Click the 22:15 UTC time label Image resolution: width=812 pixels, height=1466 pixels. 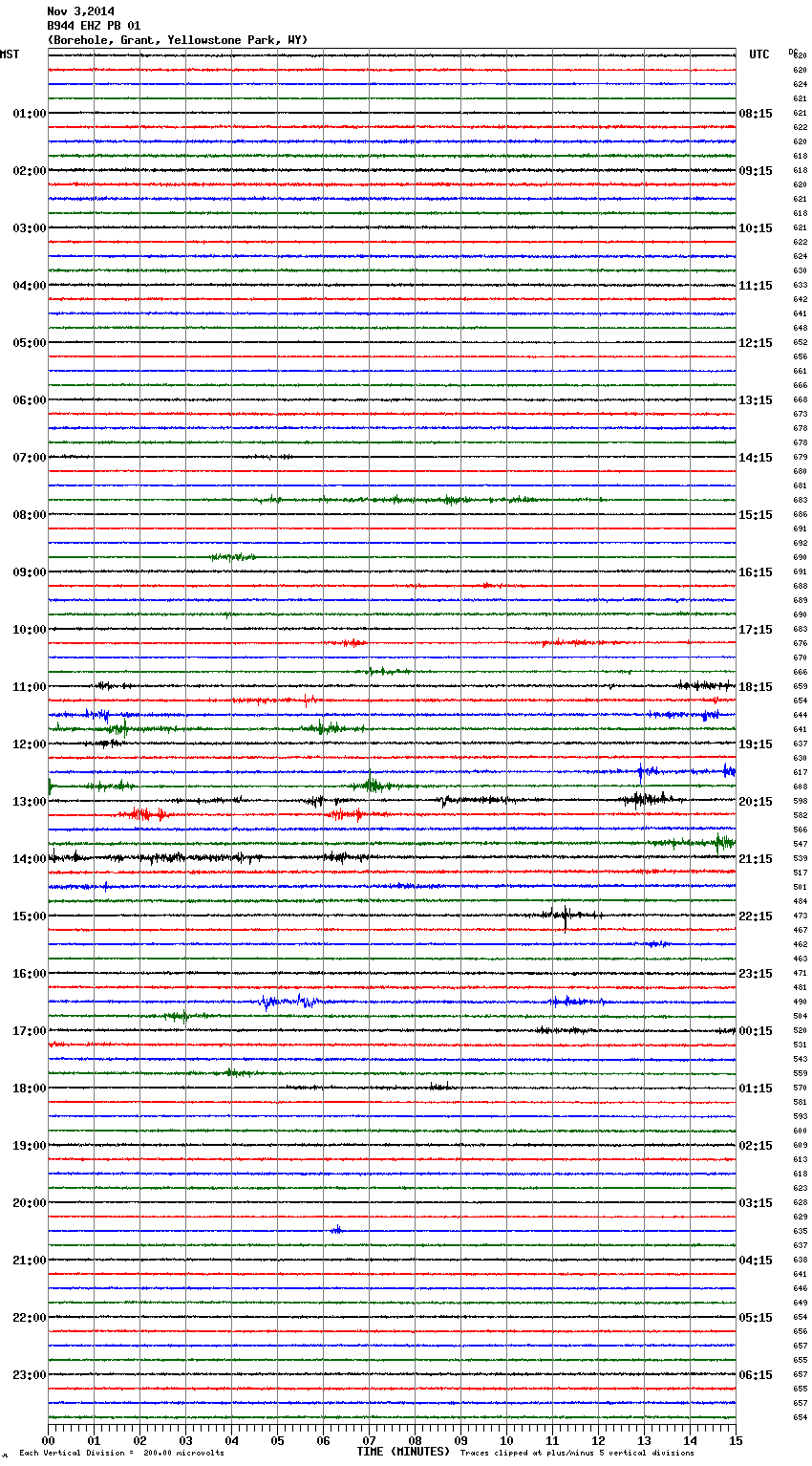pos(756,916)
